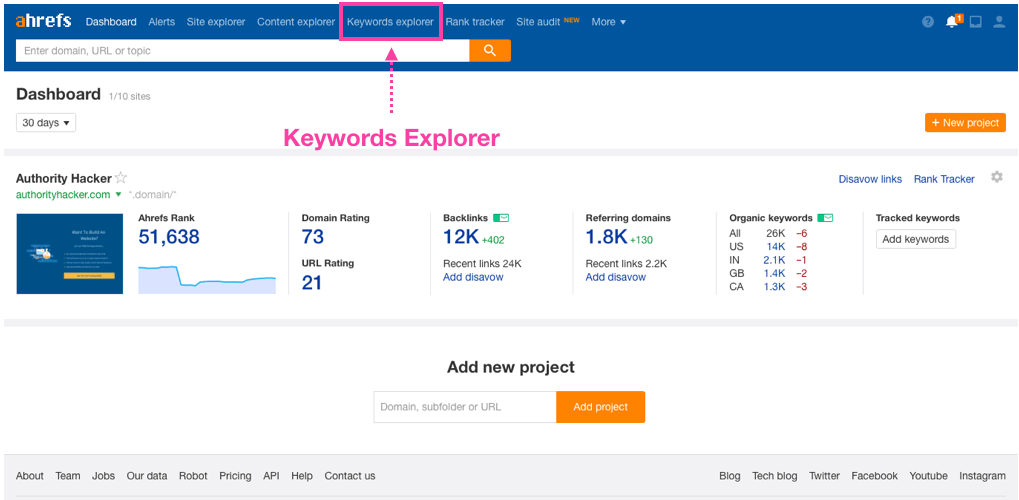Open the Tech blog footer link

[775, 476]
